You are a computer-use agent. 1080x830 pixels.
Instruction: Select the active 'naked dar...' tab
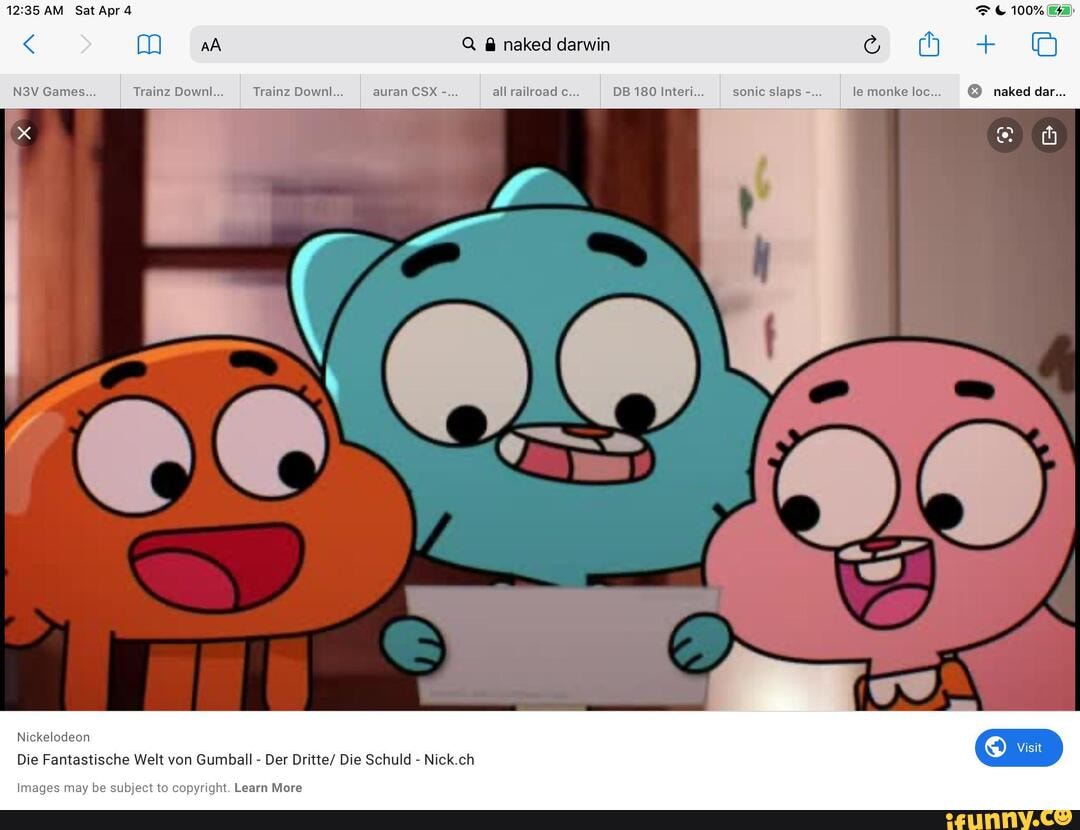(x=1019, y=92)
